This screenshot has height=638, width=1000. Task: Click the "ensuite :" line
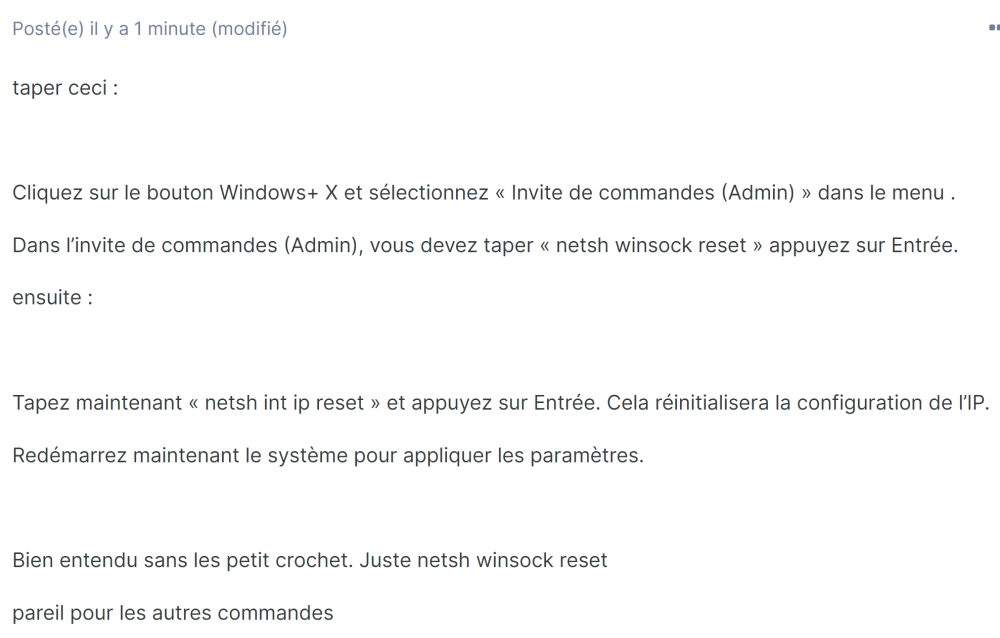coord(52,297)
